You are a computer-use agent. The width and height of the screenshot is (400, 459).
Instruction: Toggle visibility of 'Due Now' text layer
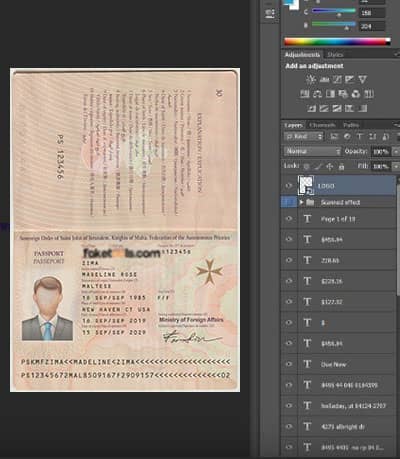click(x=289, y=364)
